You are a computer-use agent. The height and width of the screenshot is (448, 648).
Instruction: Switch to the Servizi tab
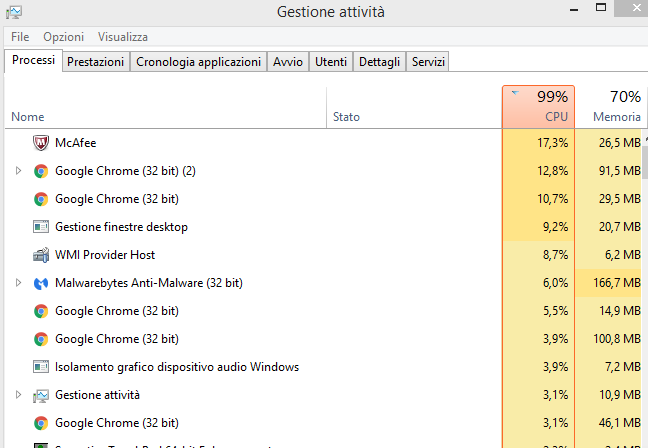point(428,62)
